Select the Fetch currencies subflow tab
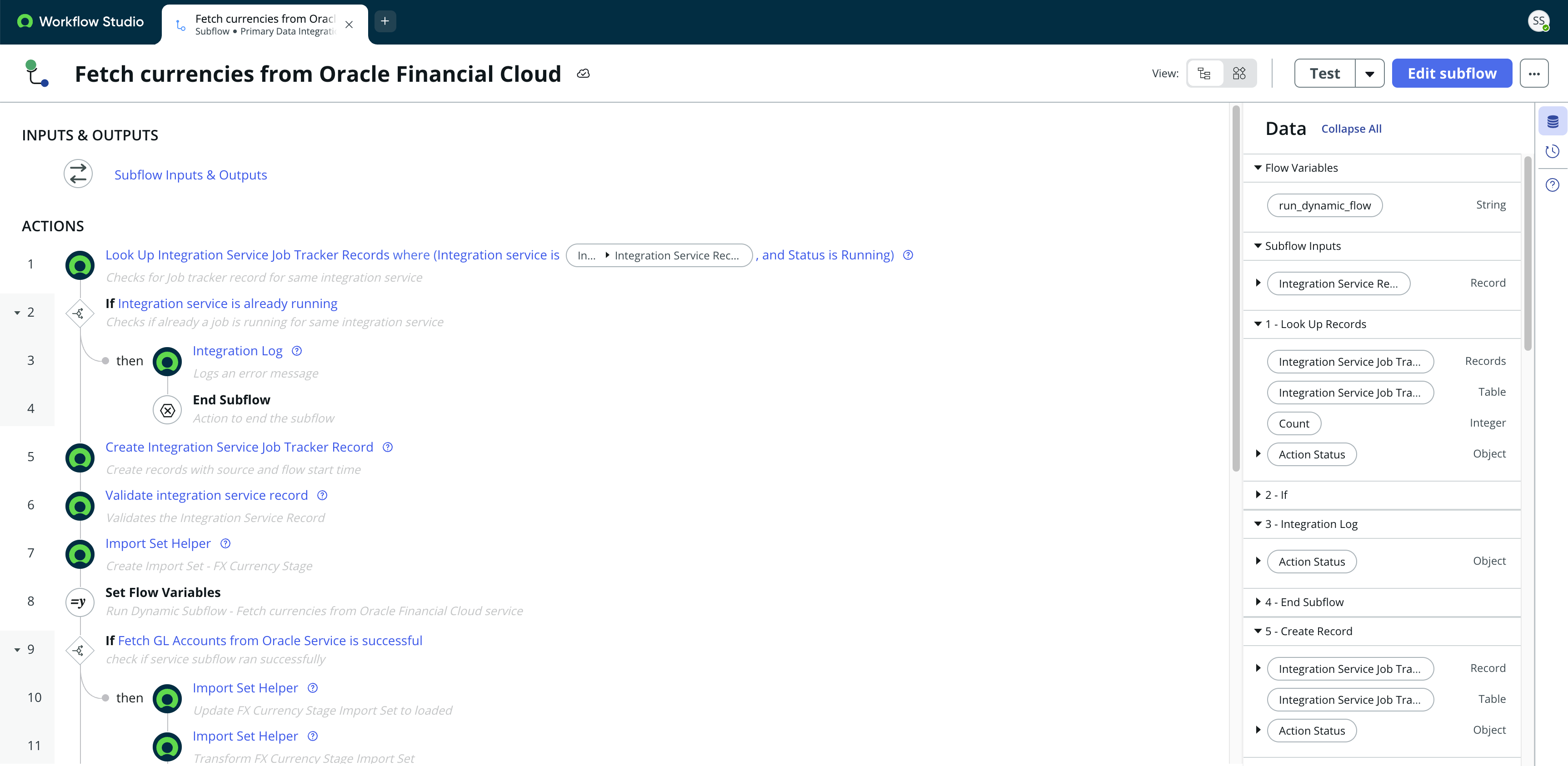1568x766 pixels. pos(265,25)
